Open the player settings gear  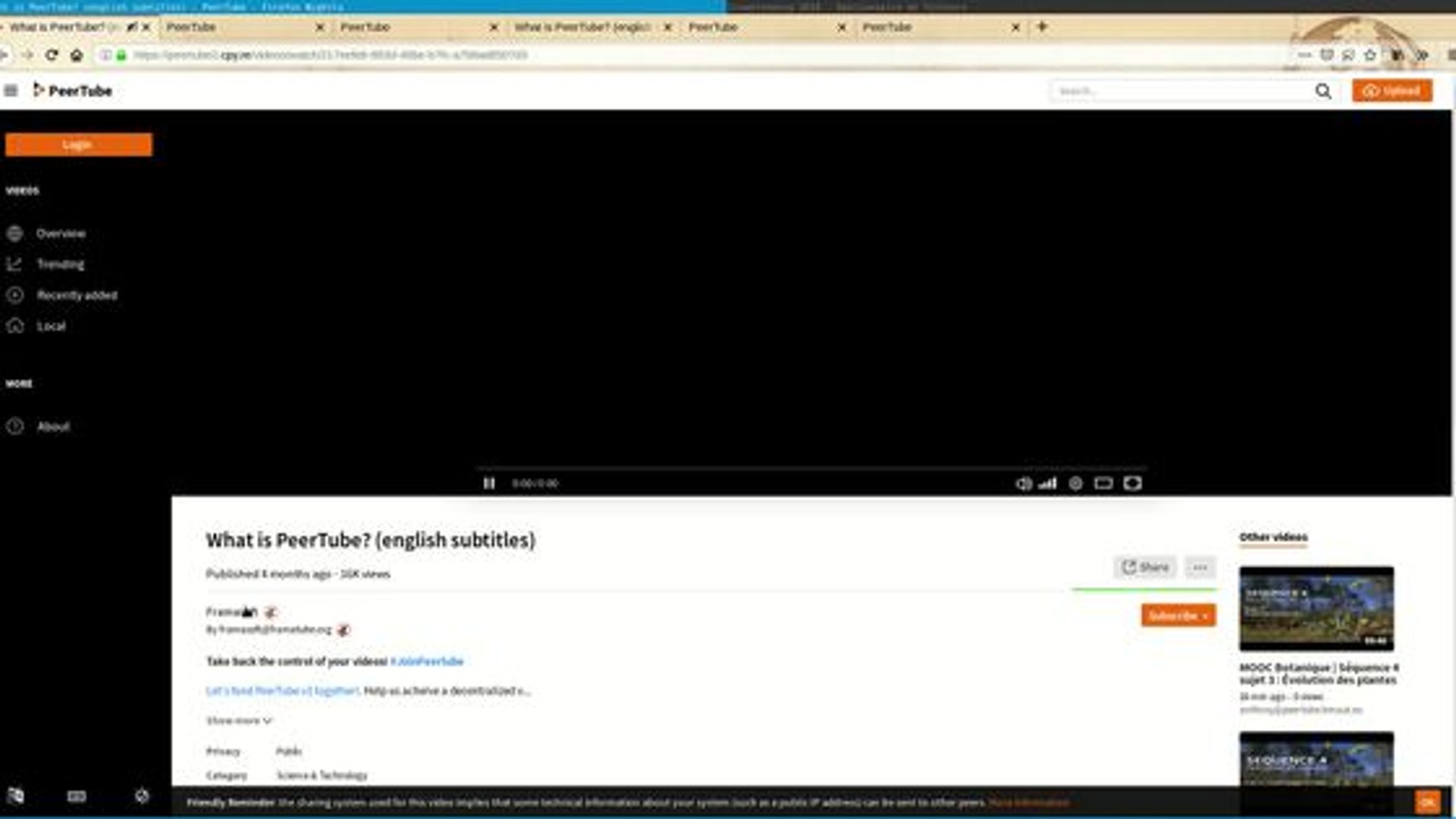1075,483
